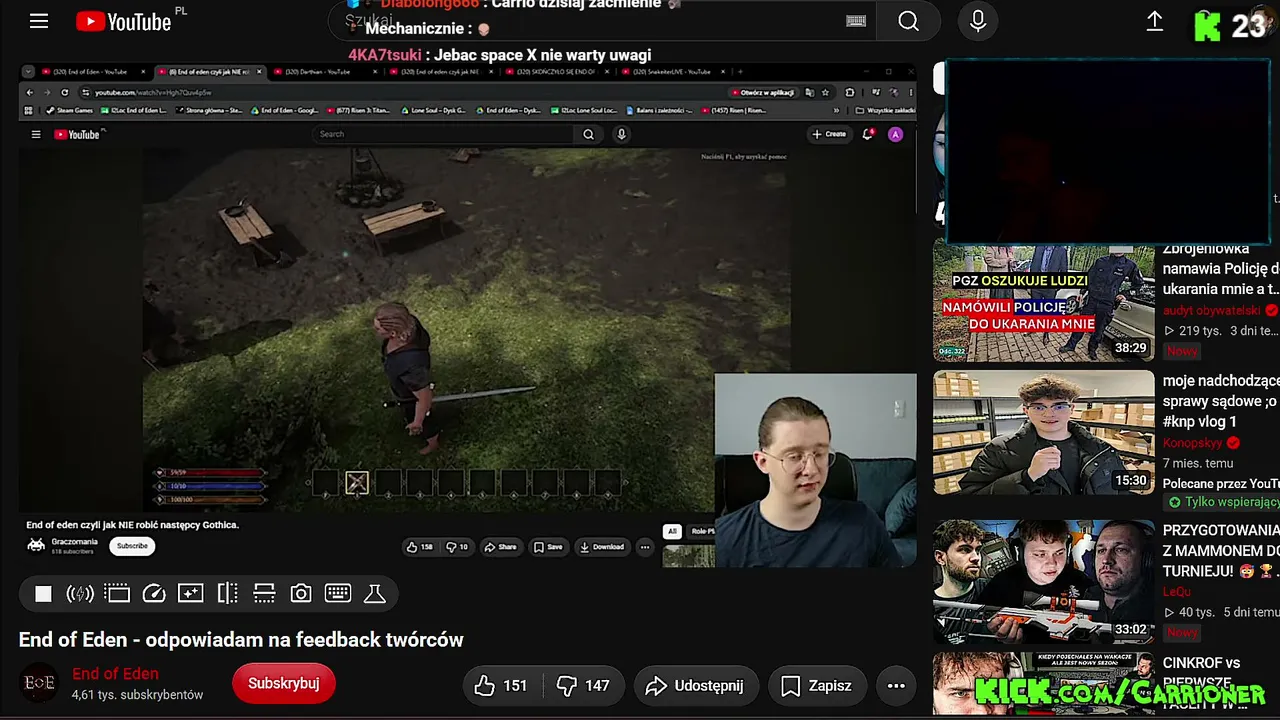Open the Wszystkie zakładki bookmarks folder
The image size is (1280, 720).
pyautogui.click(x=885, y=110)
